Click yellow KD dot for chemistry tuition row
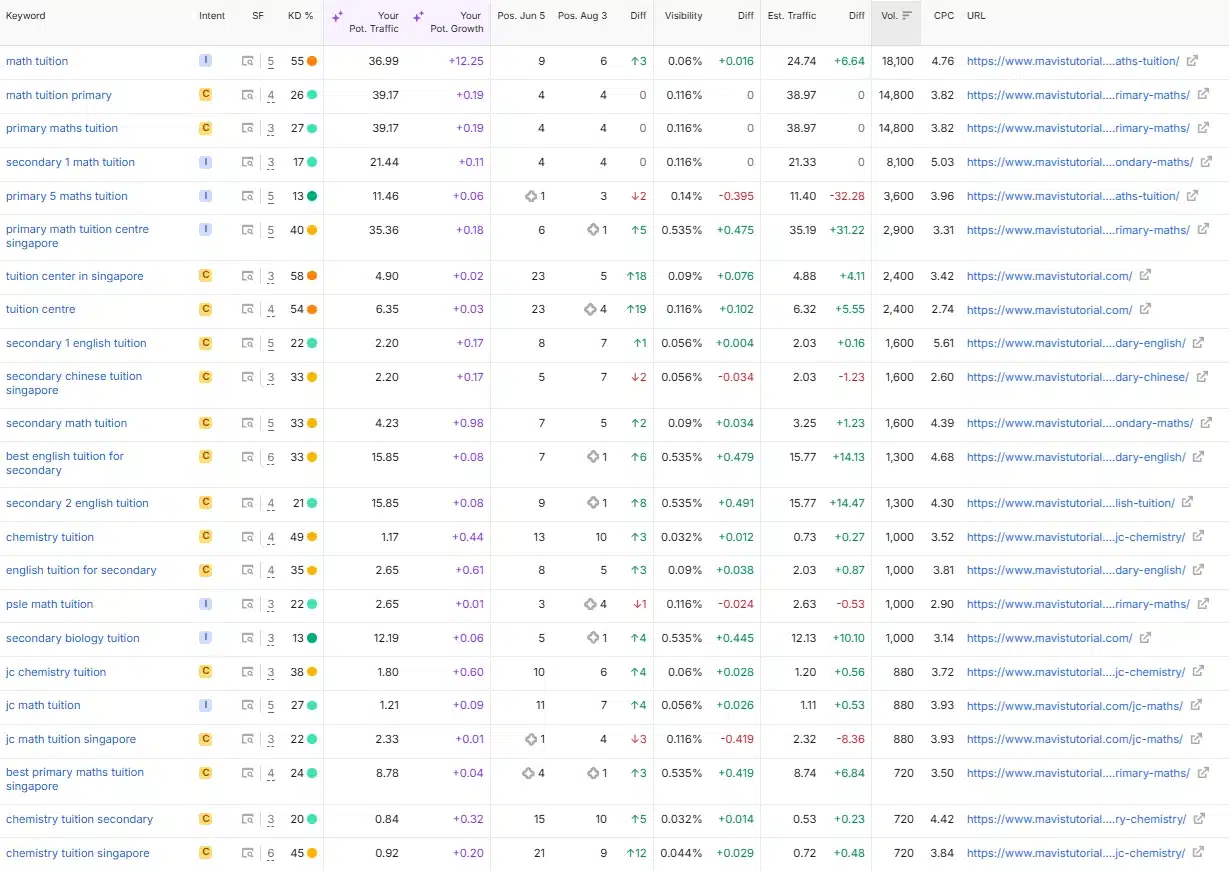The width and height of the screenshot is (1229, 871). point(312,537)
